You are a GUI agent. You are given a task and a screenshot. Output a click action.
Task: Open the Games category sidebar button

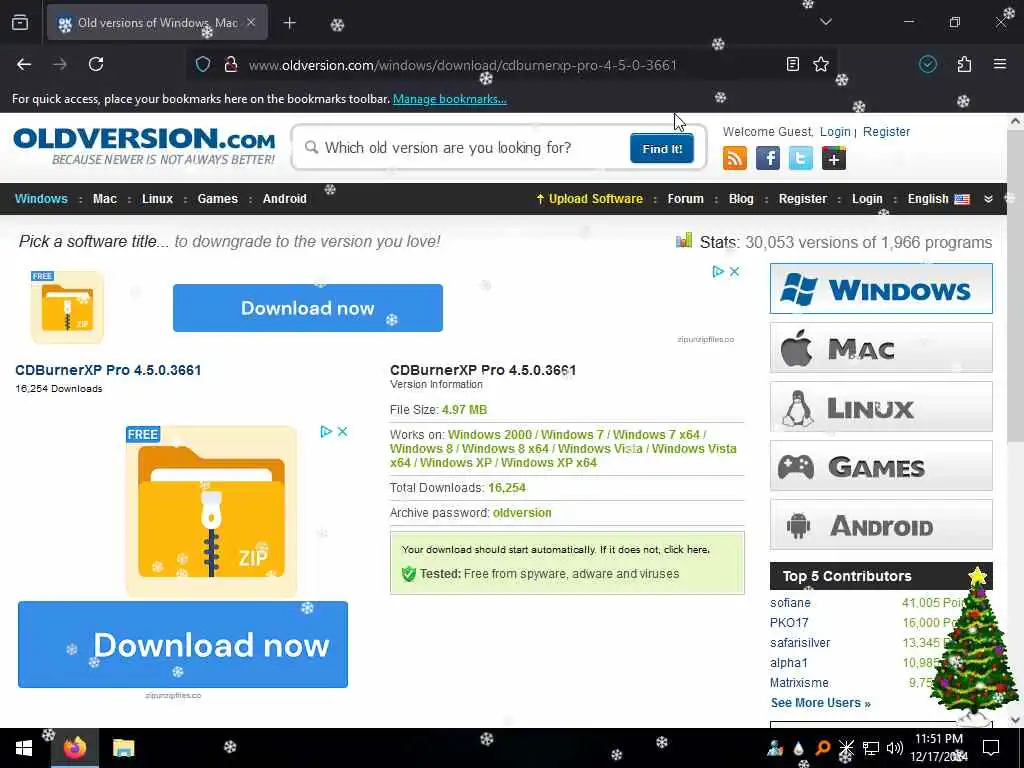881,466
